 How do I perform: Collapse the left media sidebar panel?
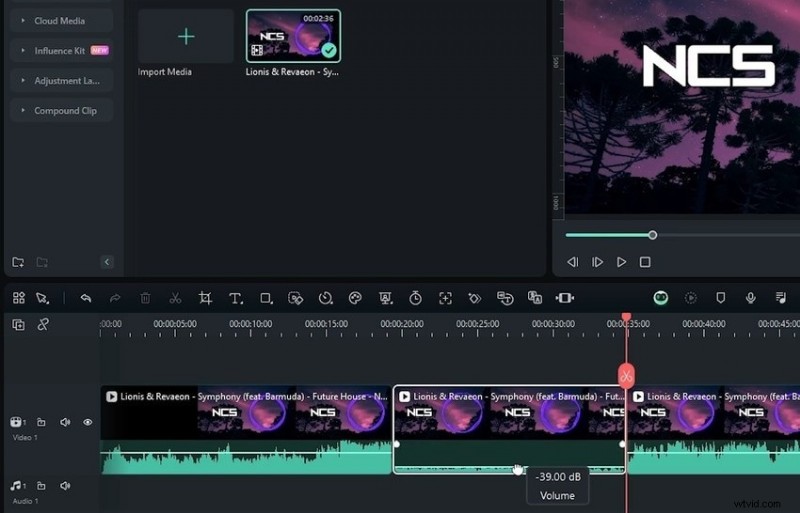pos(107,262)
